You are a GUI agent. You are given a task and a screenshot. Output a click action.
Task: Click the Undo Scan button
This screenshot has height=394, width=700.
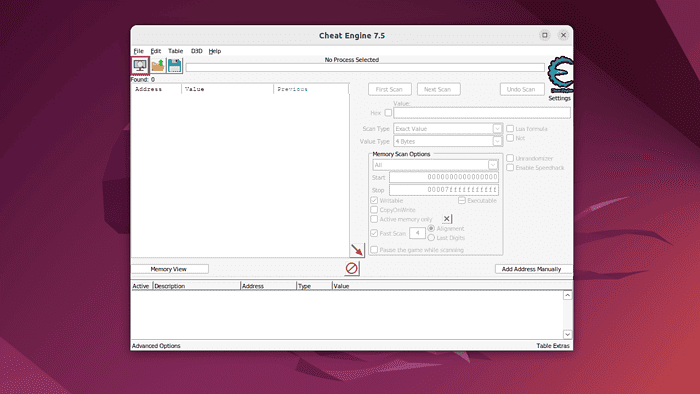click(x=521, y=89)
